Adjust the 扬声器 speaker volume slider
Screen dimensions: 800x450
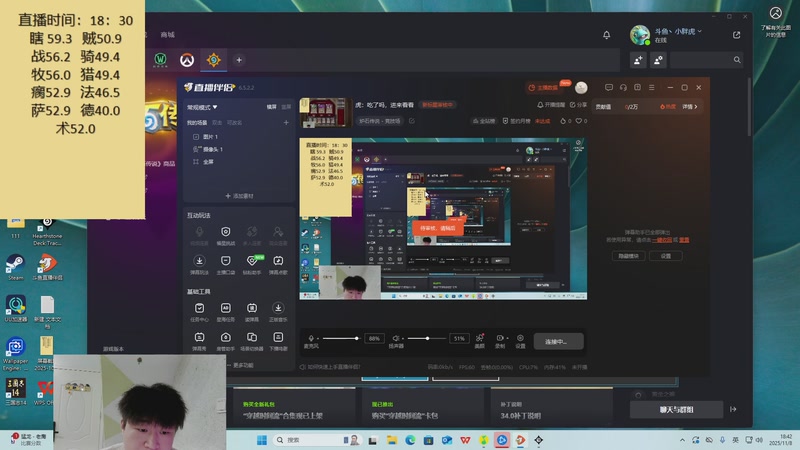coord(426,338)
